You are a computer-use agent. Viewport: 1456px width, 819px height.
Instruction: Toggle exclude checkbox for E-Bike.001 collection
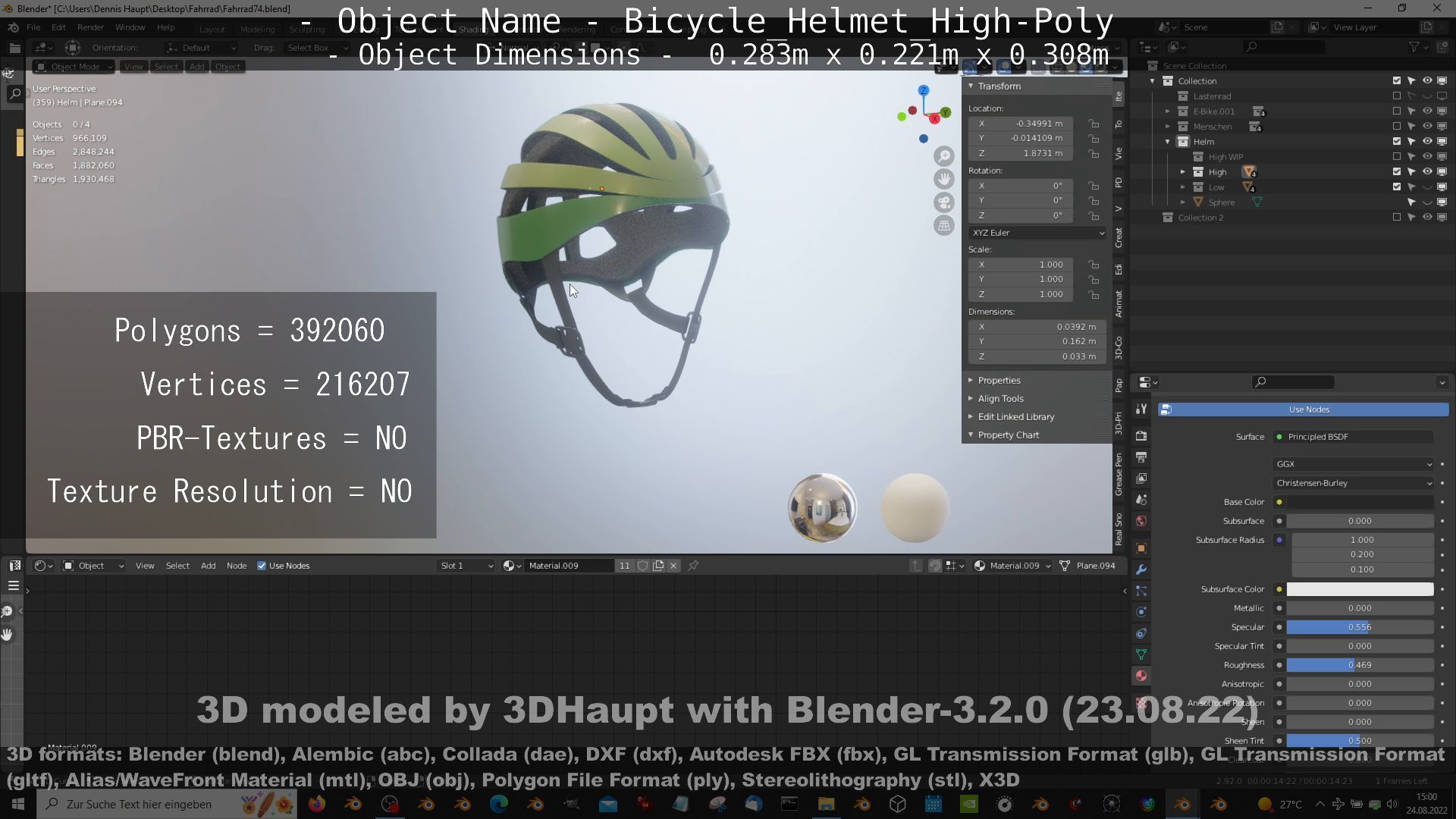tap(1397, 111)
